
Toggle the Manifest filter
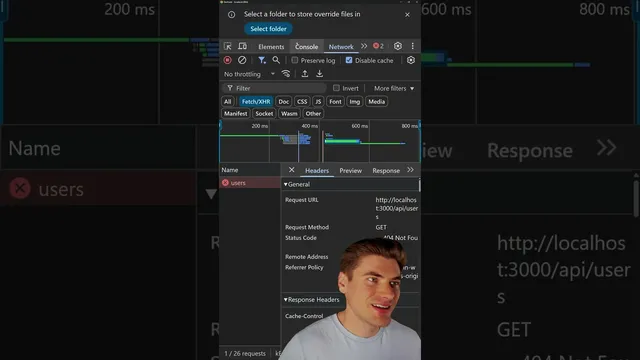click(x=236, y=114)
